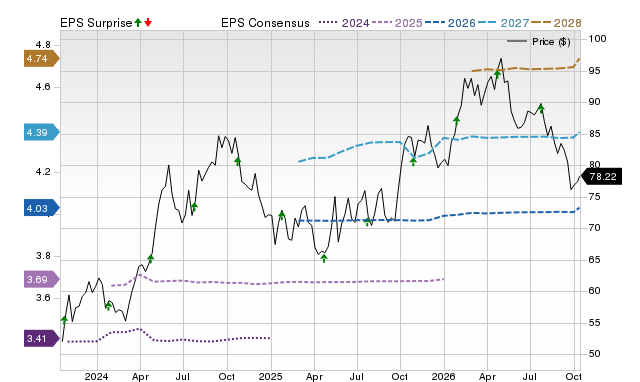This screenshot has width=640, height=382.
Task: Click the 3.8 label on the left EPS axis
Action: pyautogui.click(x=43, y=256)
